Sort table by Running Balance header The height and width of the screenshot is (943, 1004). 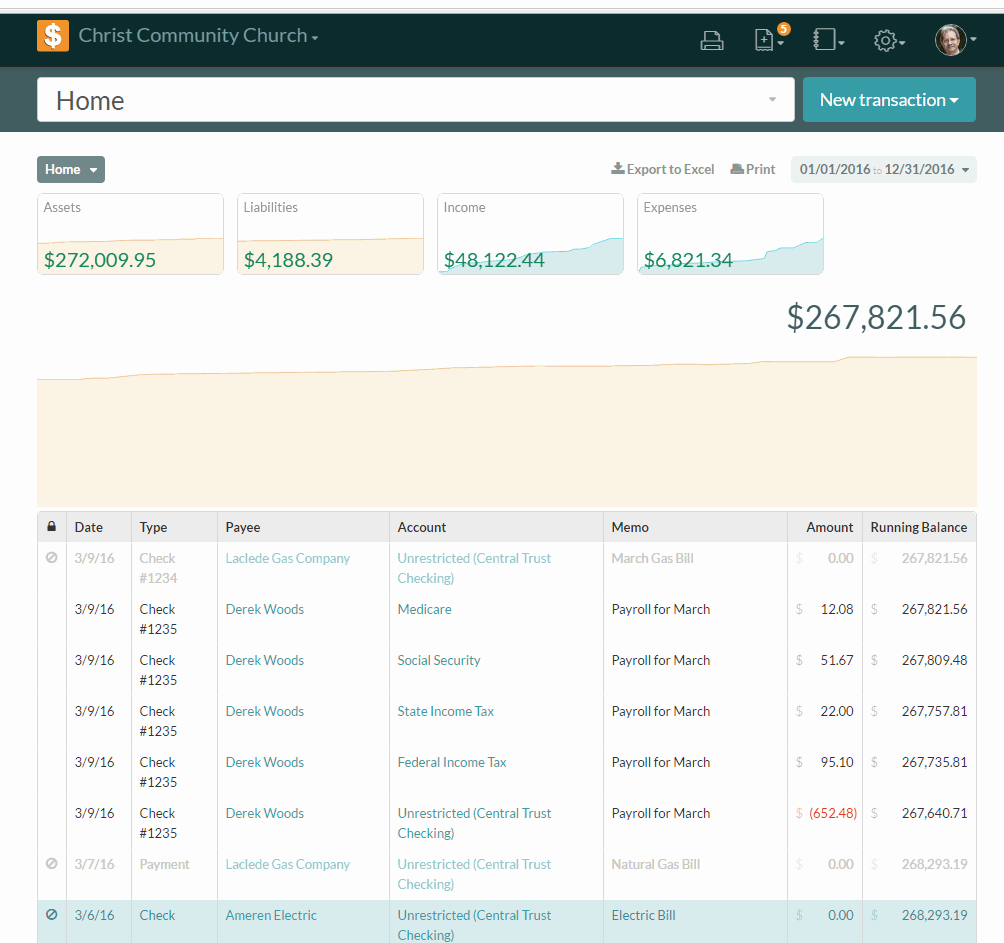click(918, 527)
